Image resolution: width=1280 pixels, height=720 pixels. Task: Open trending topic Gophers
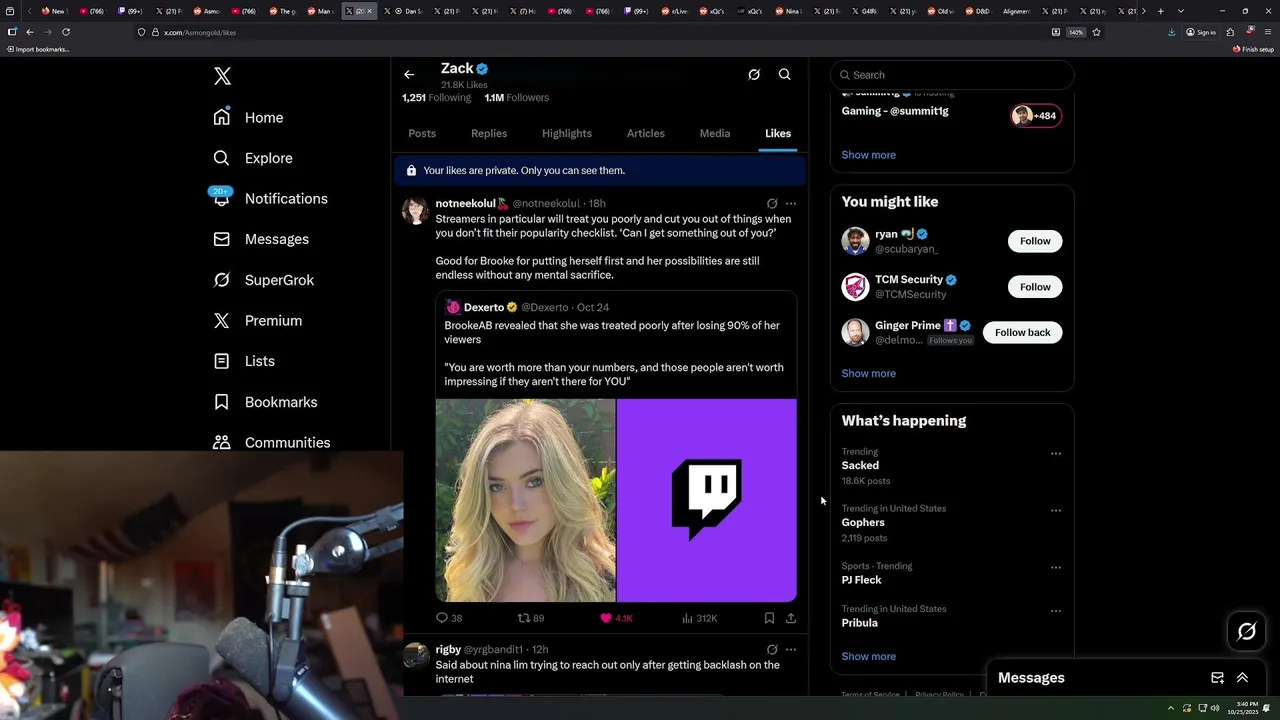pyautogui.click(x=863, y=523)
